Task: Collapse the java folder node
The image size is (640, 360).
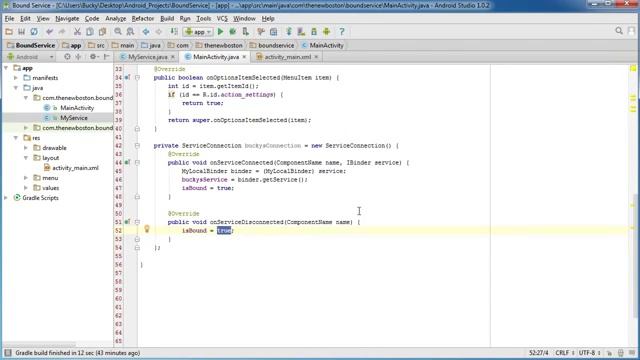Action: pyautogui.click(x=16, y=88)
